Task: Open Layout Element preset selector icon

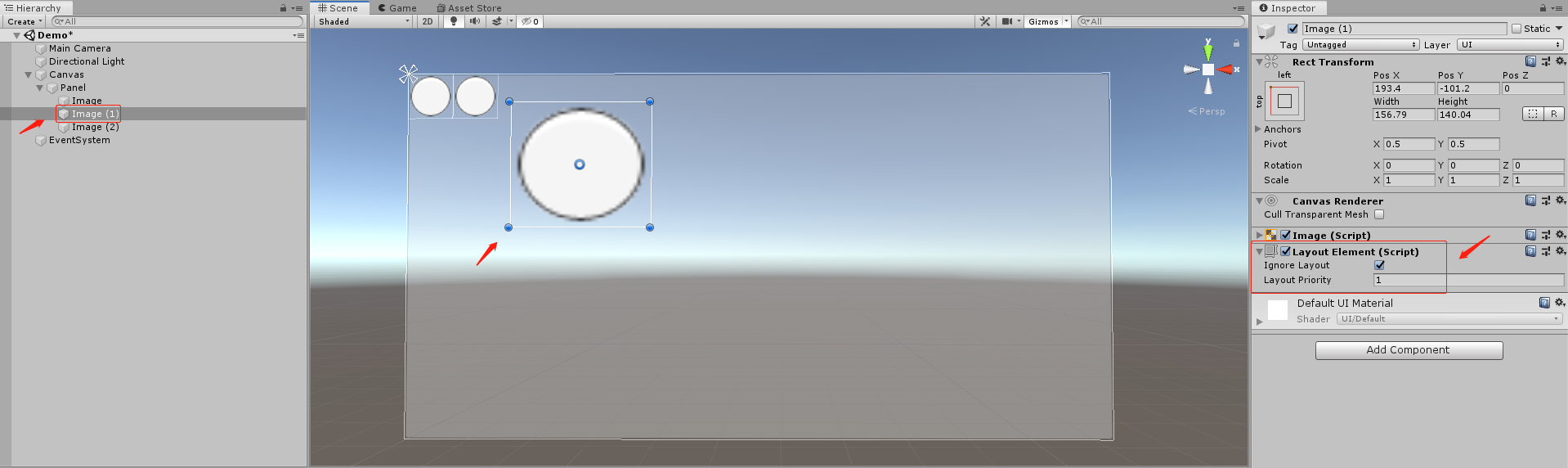Action: (x=1545, y=251)
